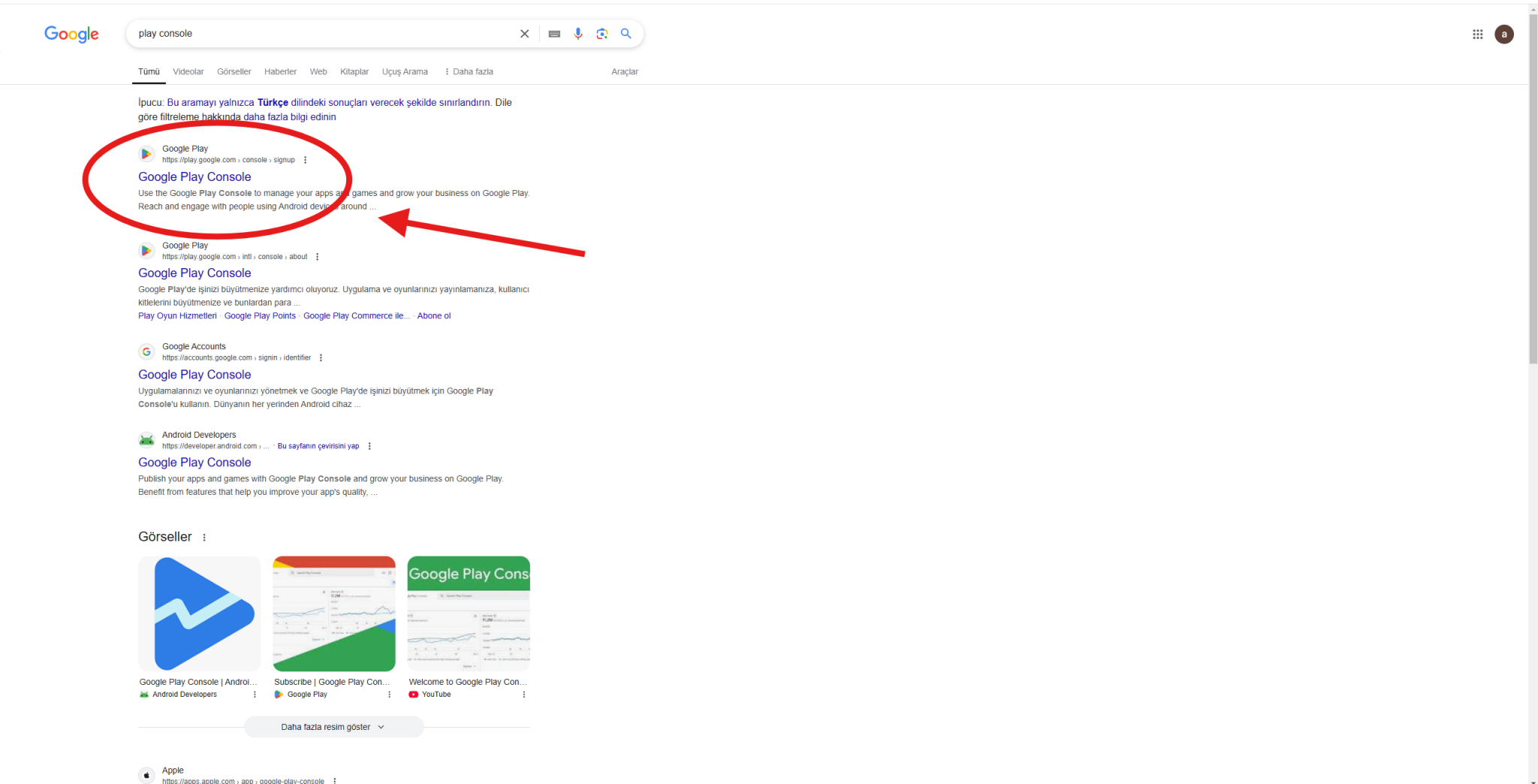Click the Google logo
The width and height of the screenshot is (1538, 784).
pyautogui.click(x=71, y=34)
